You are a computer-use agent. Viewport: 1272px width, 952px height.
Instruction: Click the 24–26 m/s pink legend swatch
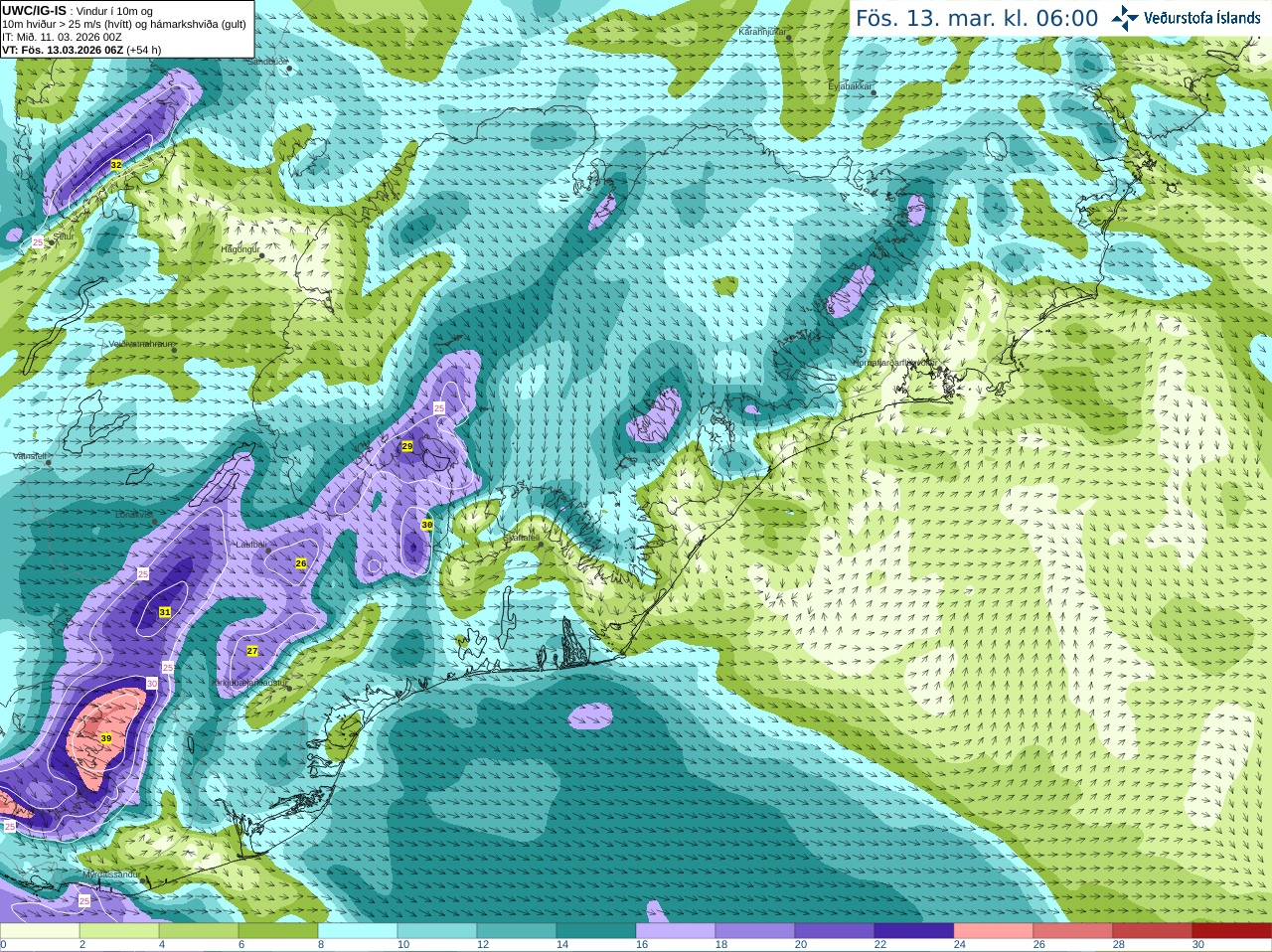pyautogui.click(x=994, y=930)
